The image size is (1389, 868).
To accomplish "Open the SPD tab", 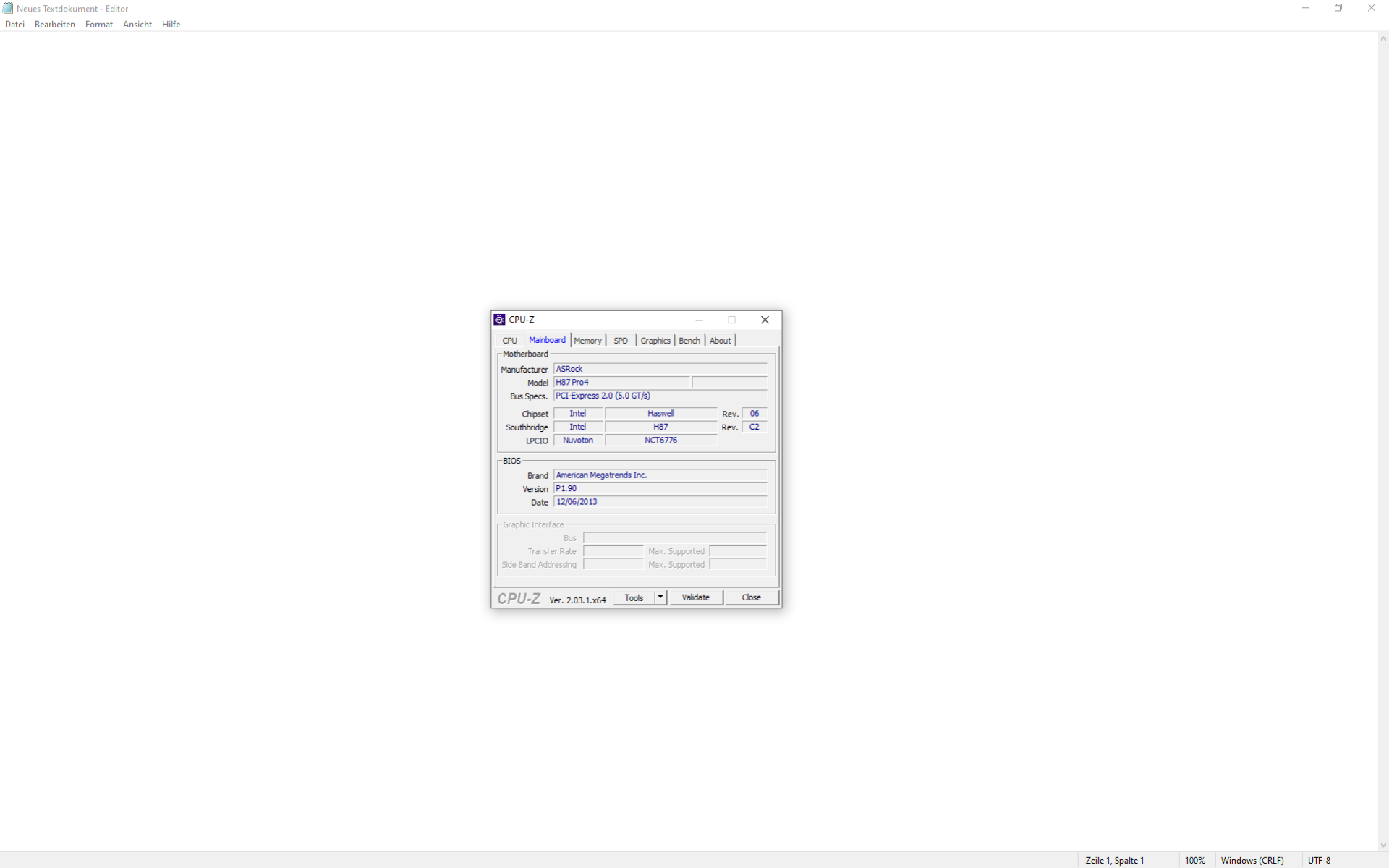I will (621, 341).
